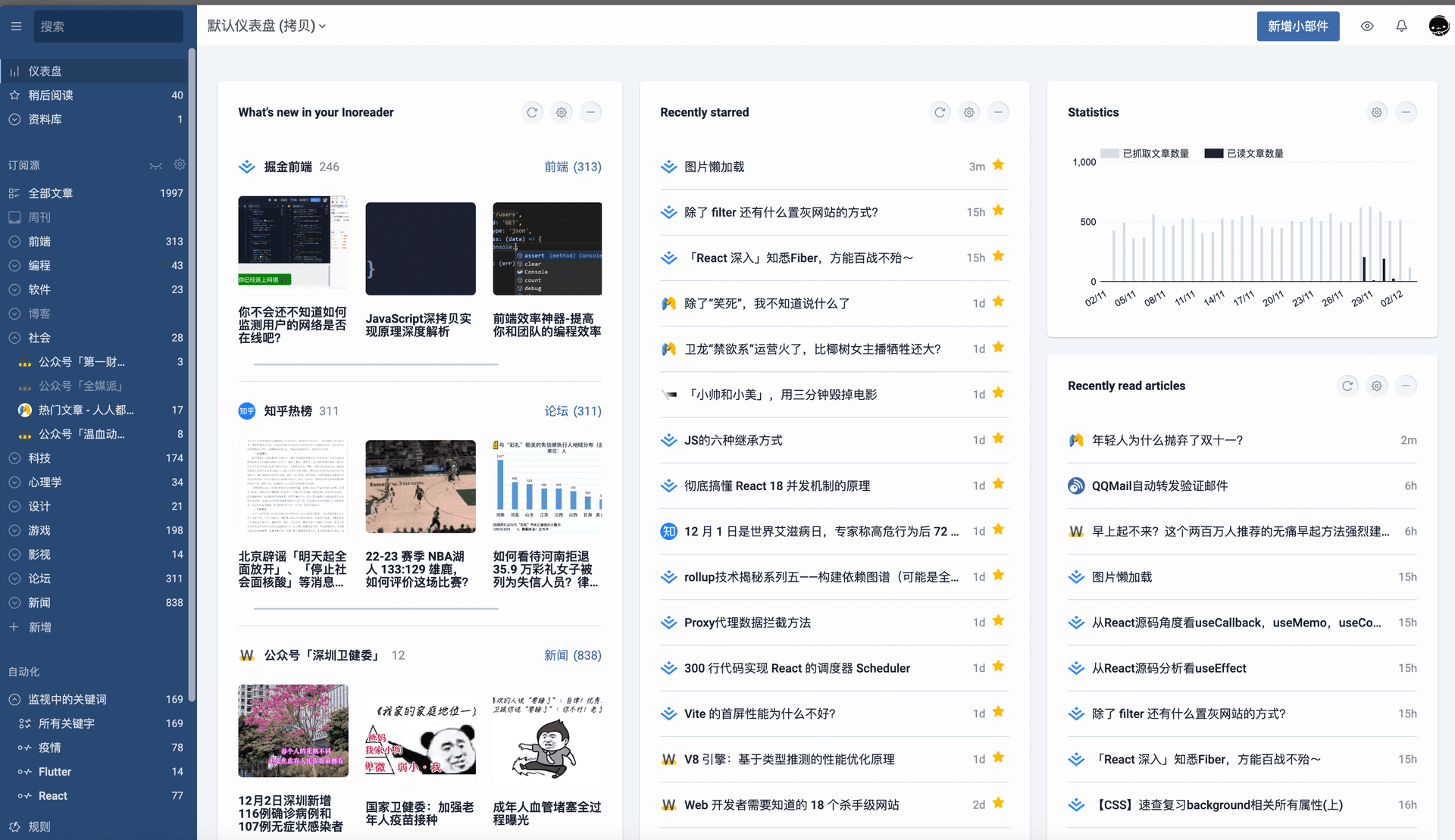The height and width of the screenshot is (840, 1455).
Task: Expand the 前端 folder
Action: pyautogui.click(x=14, y=242)
